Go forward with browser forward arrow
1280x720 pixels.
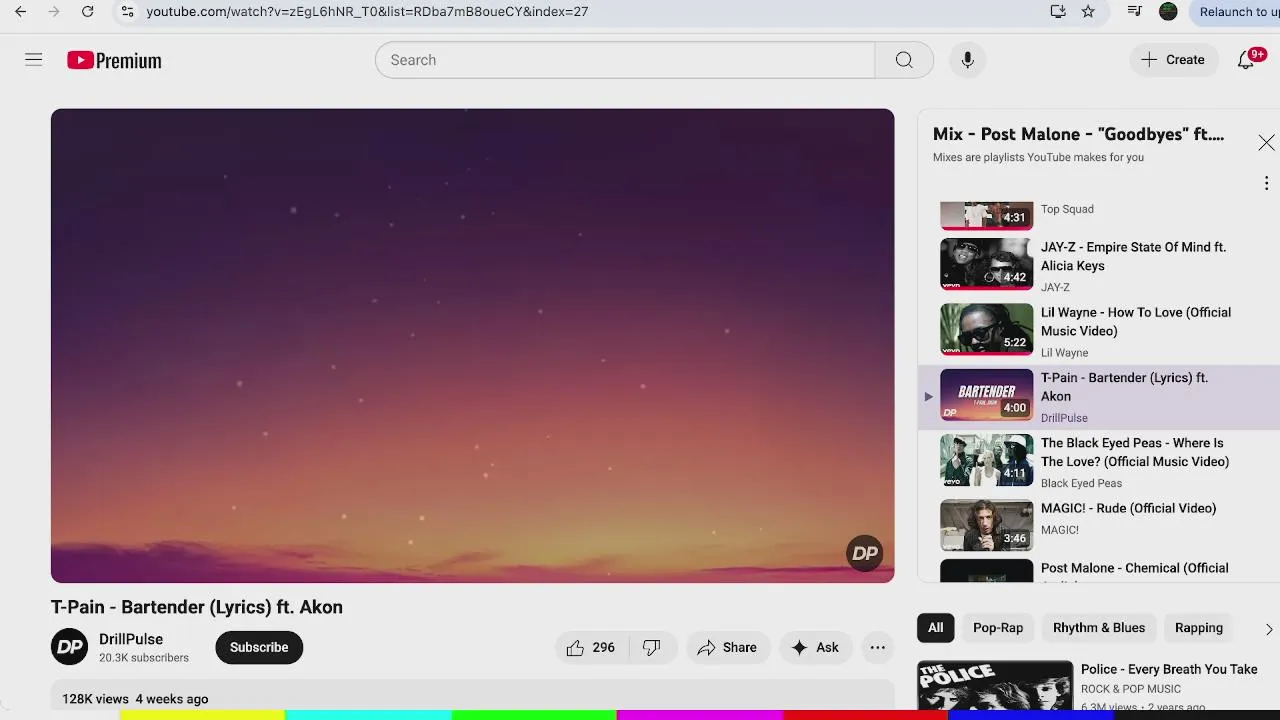pyautogui.click(x=54, y=12)
